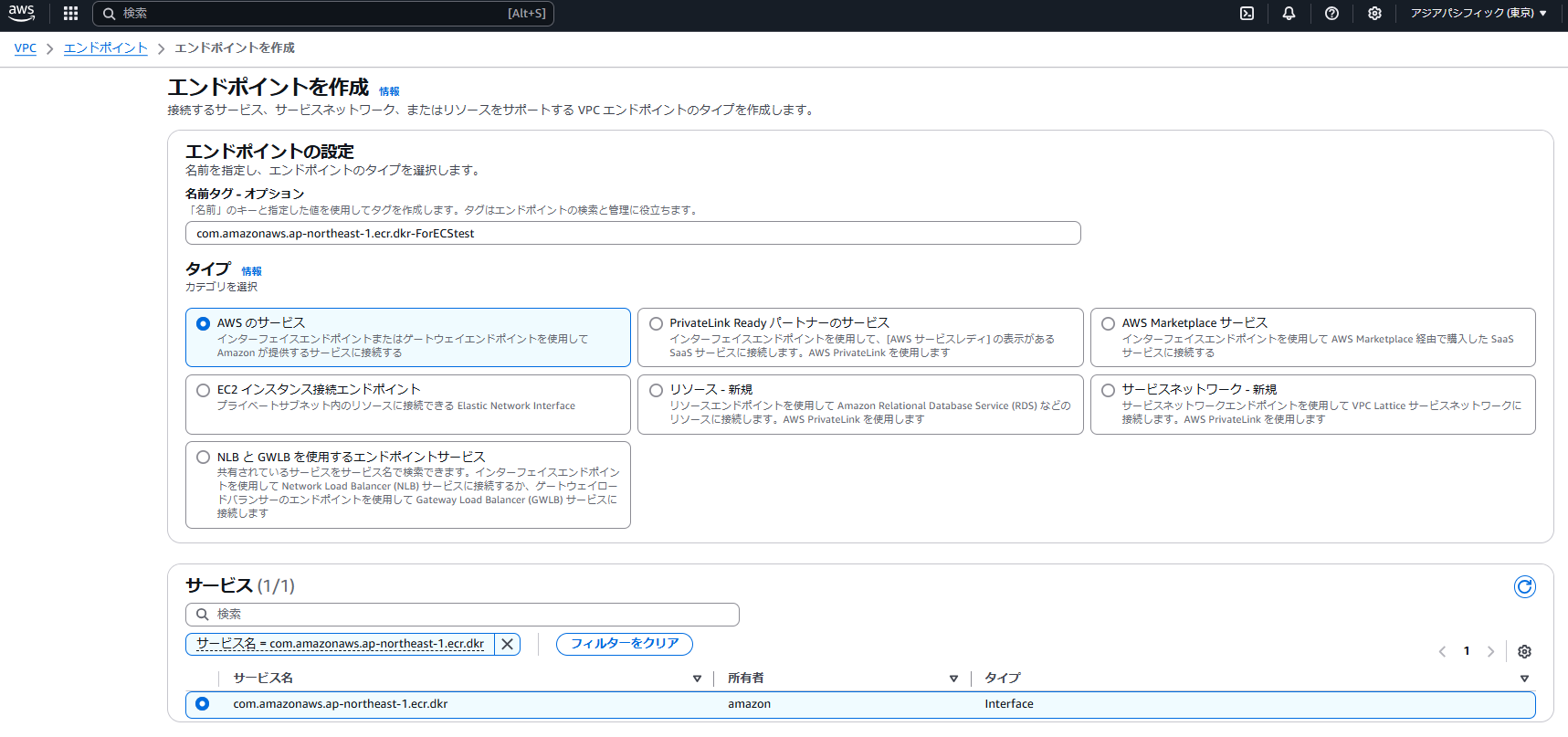The height and width of the screenshot is (737, 1568).
Task: Launch CloudShell from the top bar
Action: 1247,13
